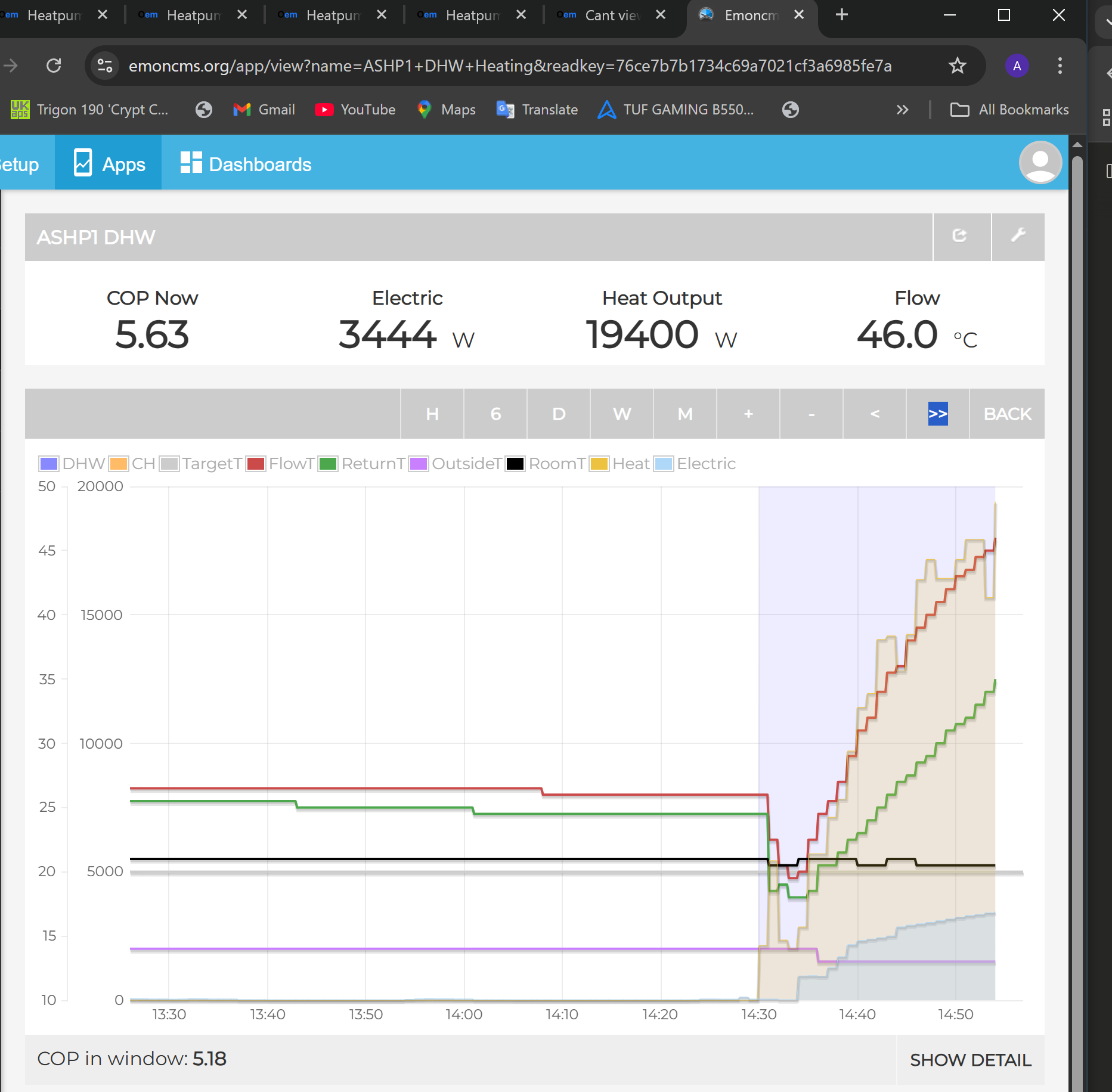This screenshot has width=1112, height=1092.
Task: Bookmark this page with the star icon
Action: (957, 66)
